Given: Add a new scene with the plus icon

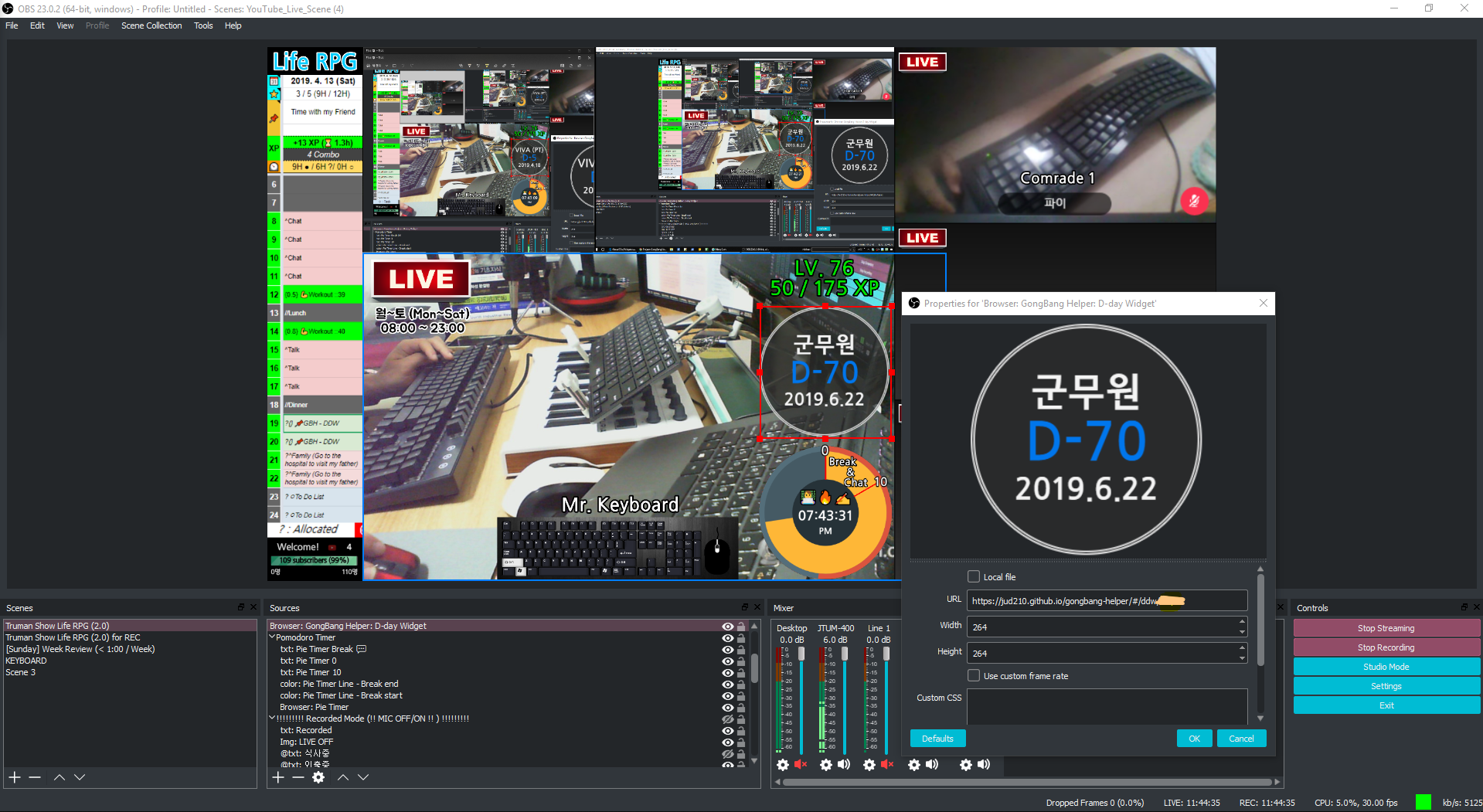Looking at the screenshot, I should tap(14, 777).
